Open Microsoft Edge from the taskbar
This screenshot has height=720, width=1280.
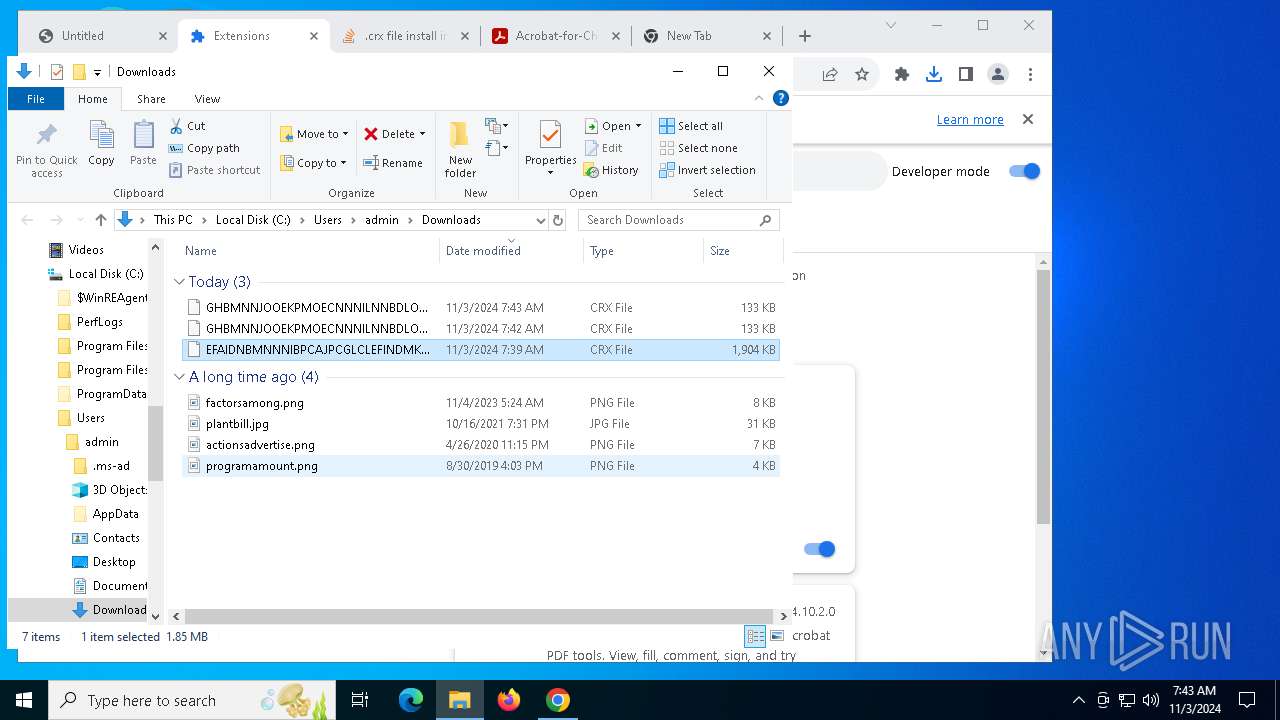pyautogui.click(x=411, y=700)
